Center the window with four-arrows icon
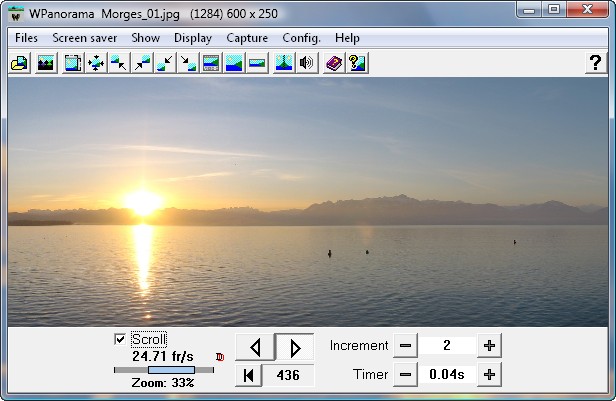 (x=96, y=63)
